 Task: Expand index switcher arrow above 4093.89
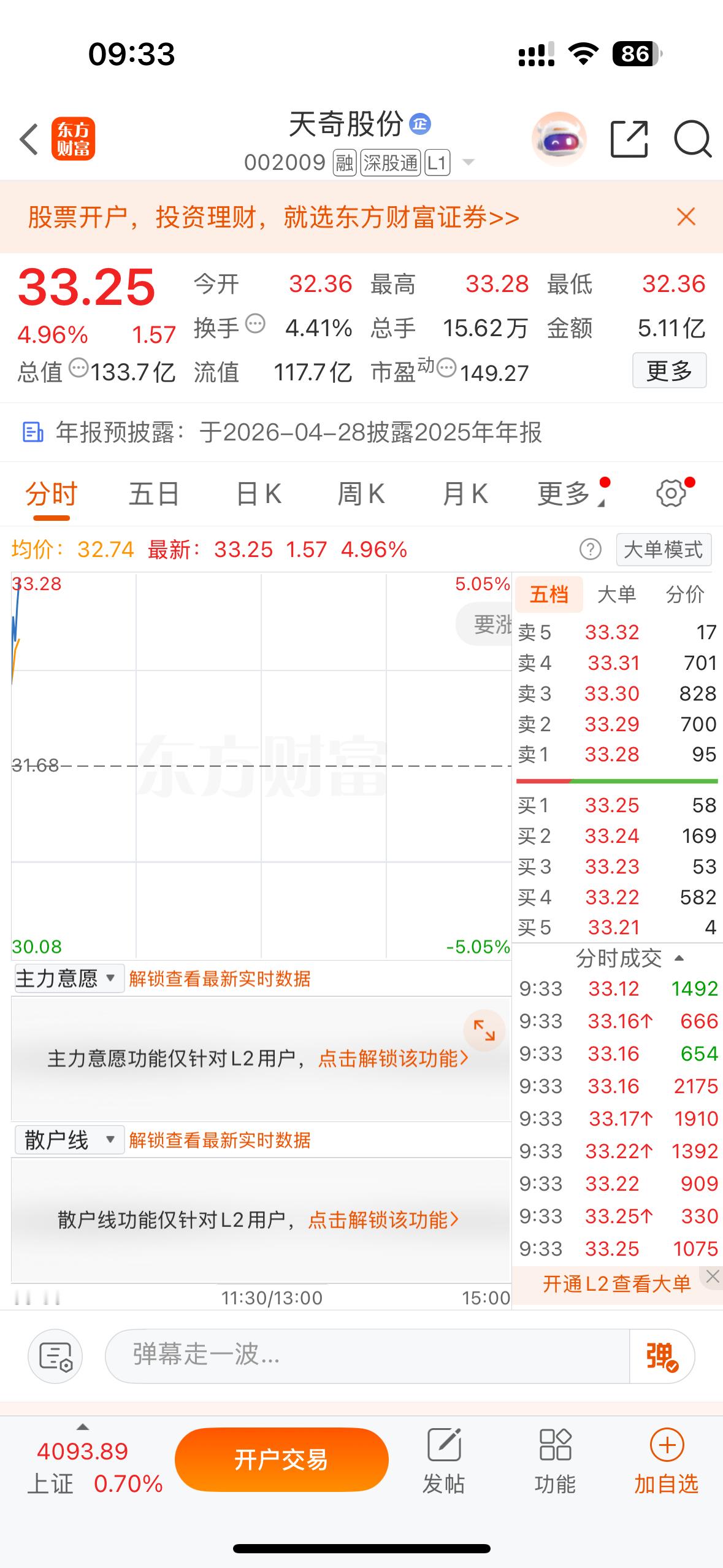(x=82, y=1428)
